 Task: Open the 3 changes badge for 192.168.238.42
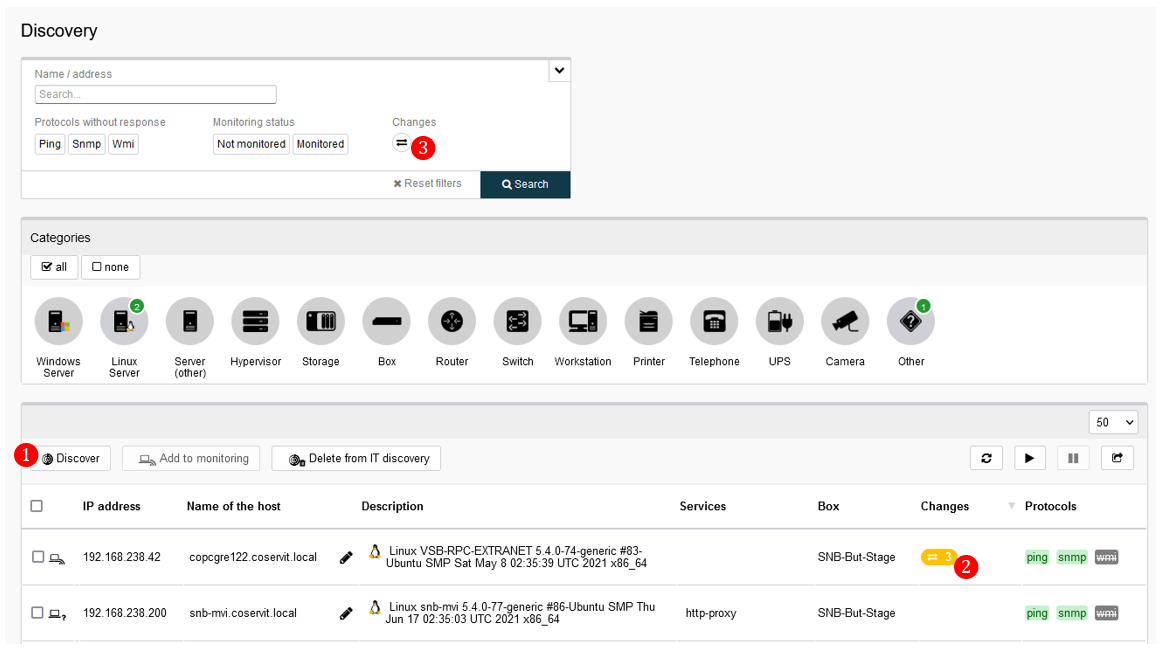938,557
